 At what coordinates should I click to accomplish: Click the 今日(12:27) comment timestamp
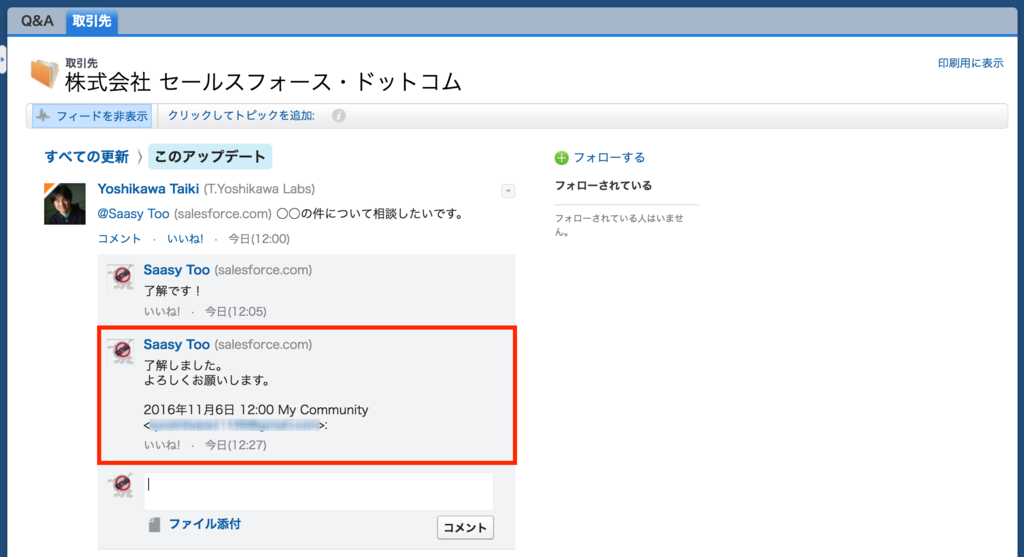pos(236,445)
